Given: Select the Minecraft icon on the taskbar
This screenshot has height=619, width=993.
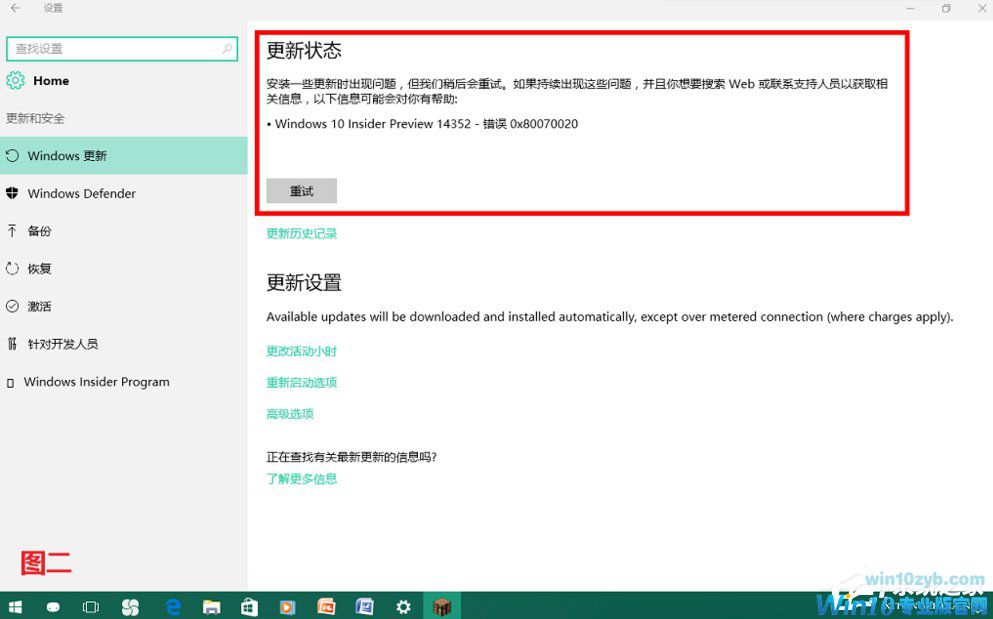Looking at the screenshot, I should tap(442, 606).
